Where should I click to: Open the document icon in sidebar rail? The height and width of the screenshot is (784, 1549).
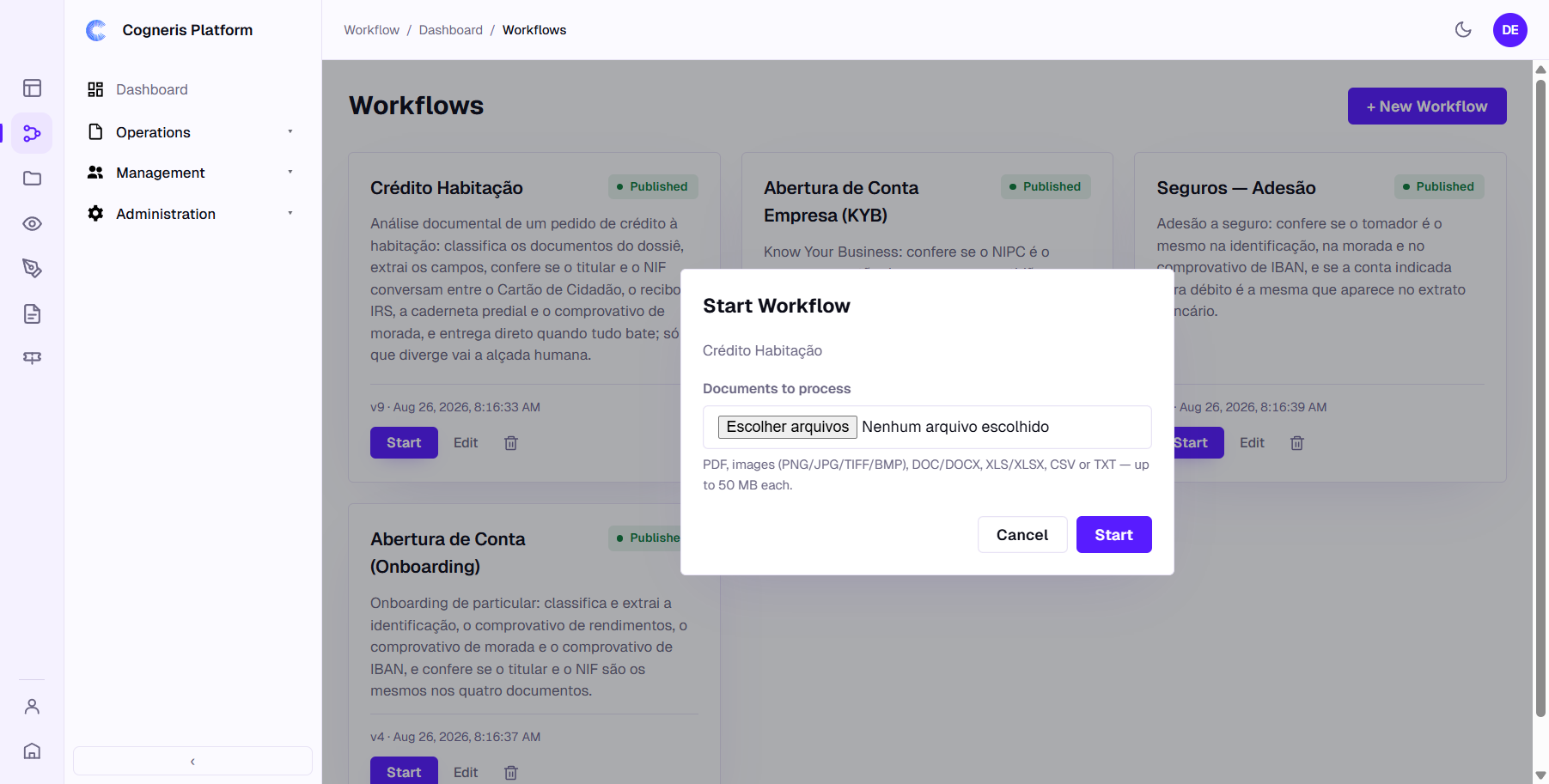[x=32, y=313]
